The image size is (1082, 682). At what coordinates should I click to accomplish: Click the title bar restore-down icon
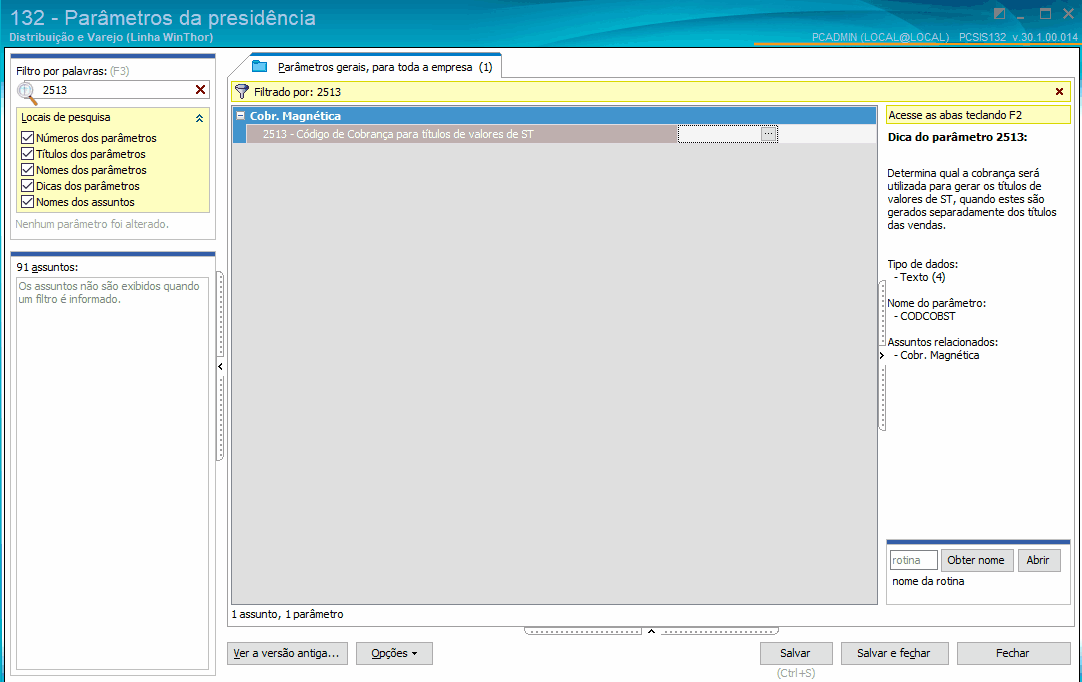click(x=999, y=14)
